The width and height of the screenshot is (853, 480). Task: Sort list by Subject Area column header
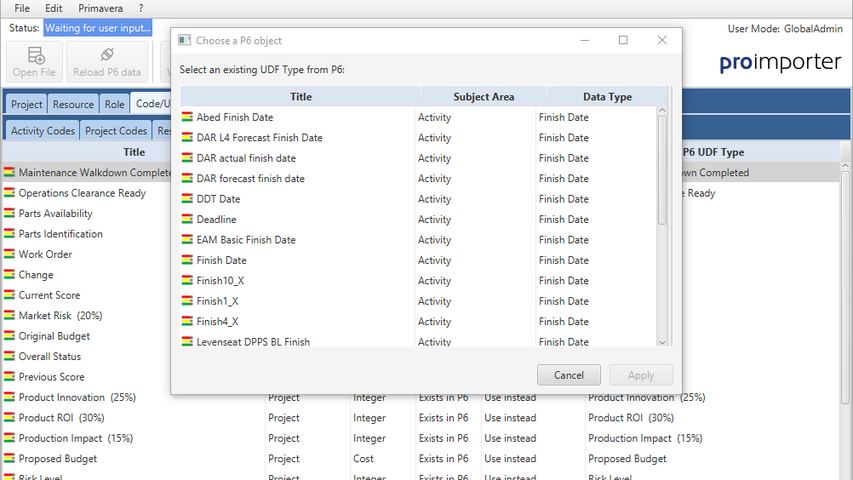point(483,97)
